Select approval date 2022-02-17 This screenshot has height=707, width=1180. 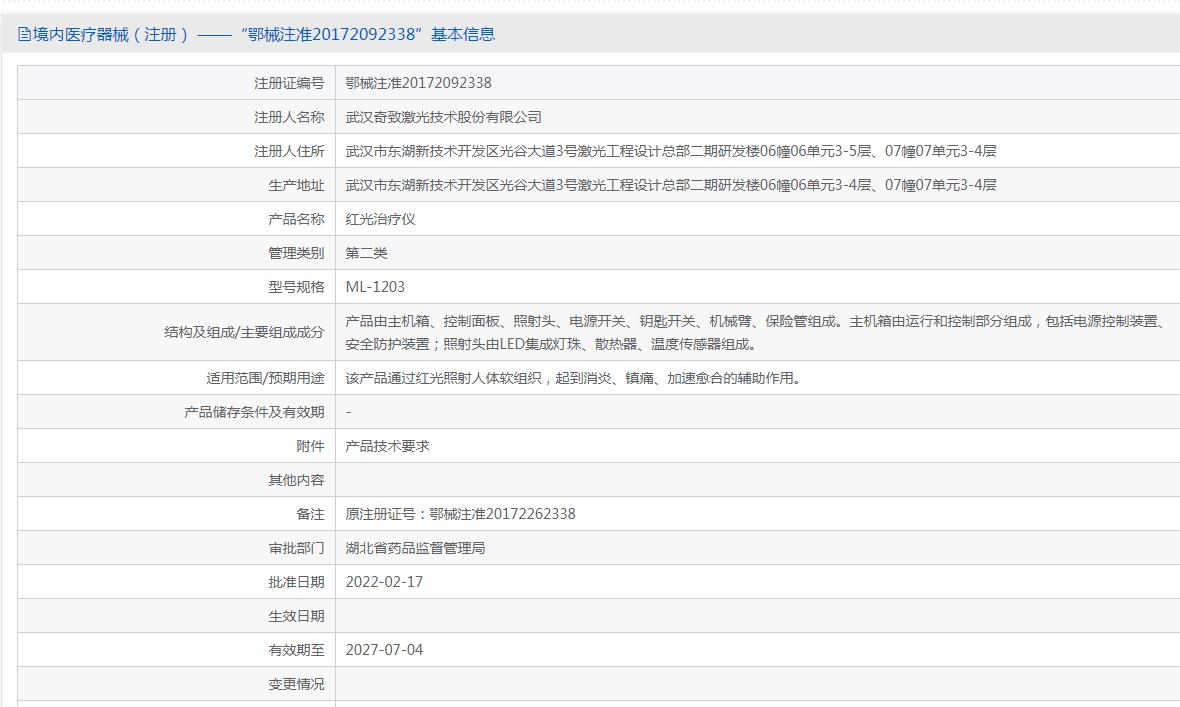384,582
